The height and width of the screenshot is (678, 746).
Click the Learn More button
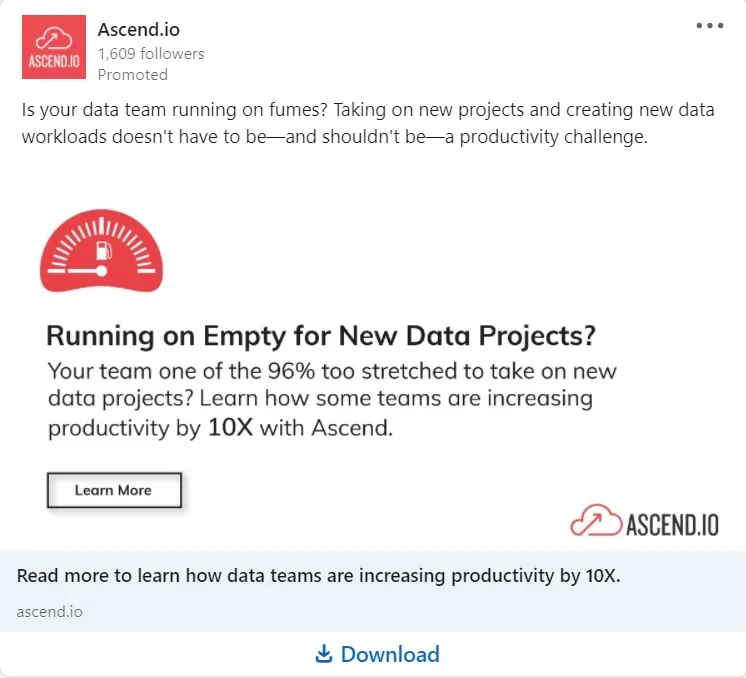pos(114,490)
